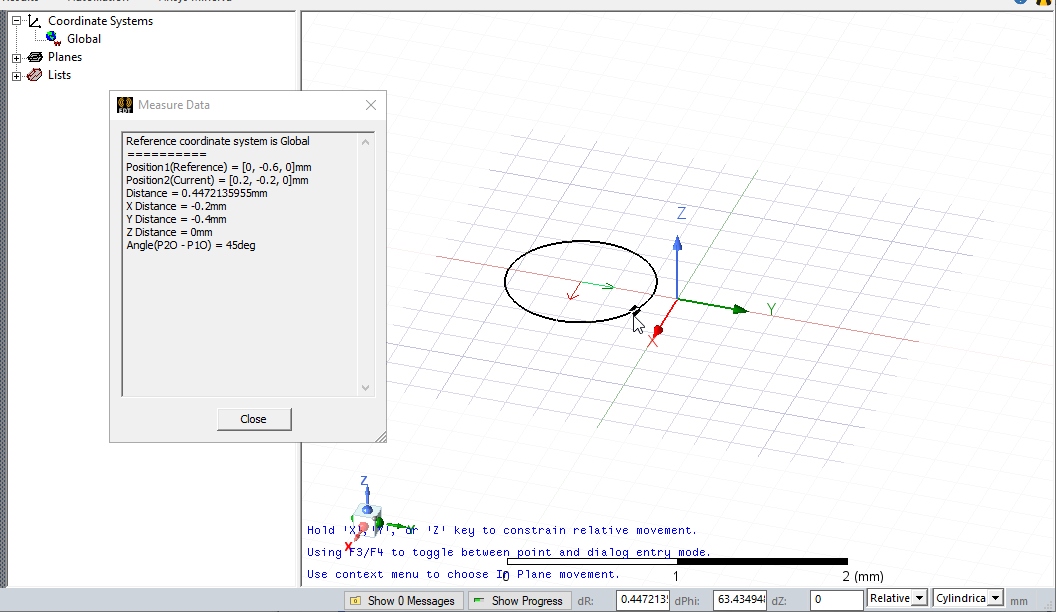Click the dR input field
Screen dimensions: 1056x612
(x=643, y=599)
